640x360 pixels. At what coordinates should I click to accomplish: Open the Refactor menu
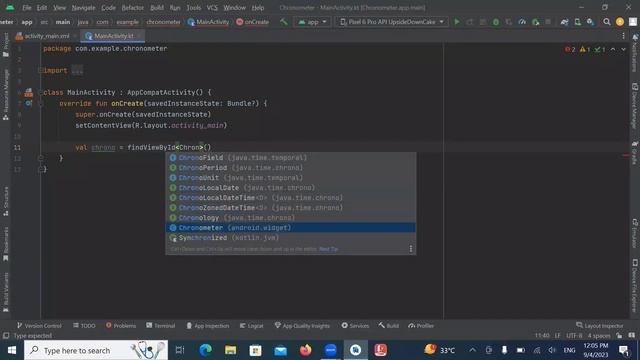point(133,8)
